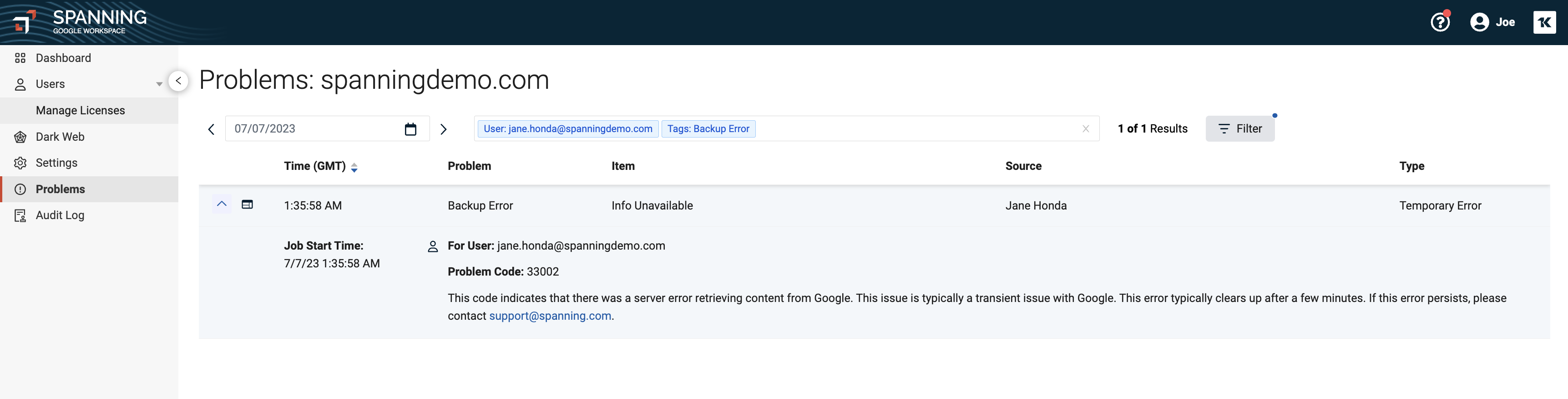This screenshot has height=399, width=1568.
Task: Click the Job Start Time value 7/7/23
Action: tap(331, 263)
